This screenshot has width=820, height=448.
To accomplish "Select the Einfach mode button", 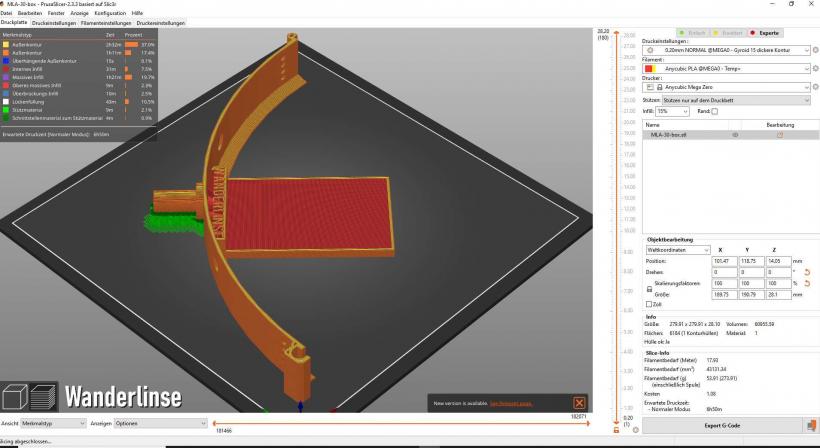I will click(x=692, y=33).
